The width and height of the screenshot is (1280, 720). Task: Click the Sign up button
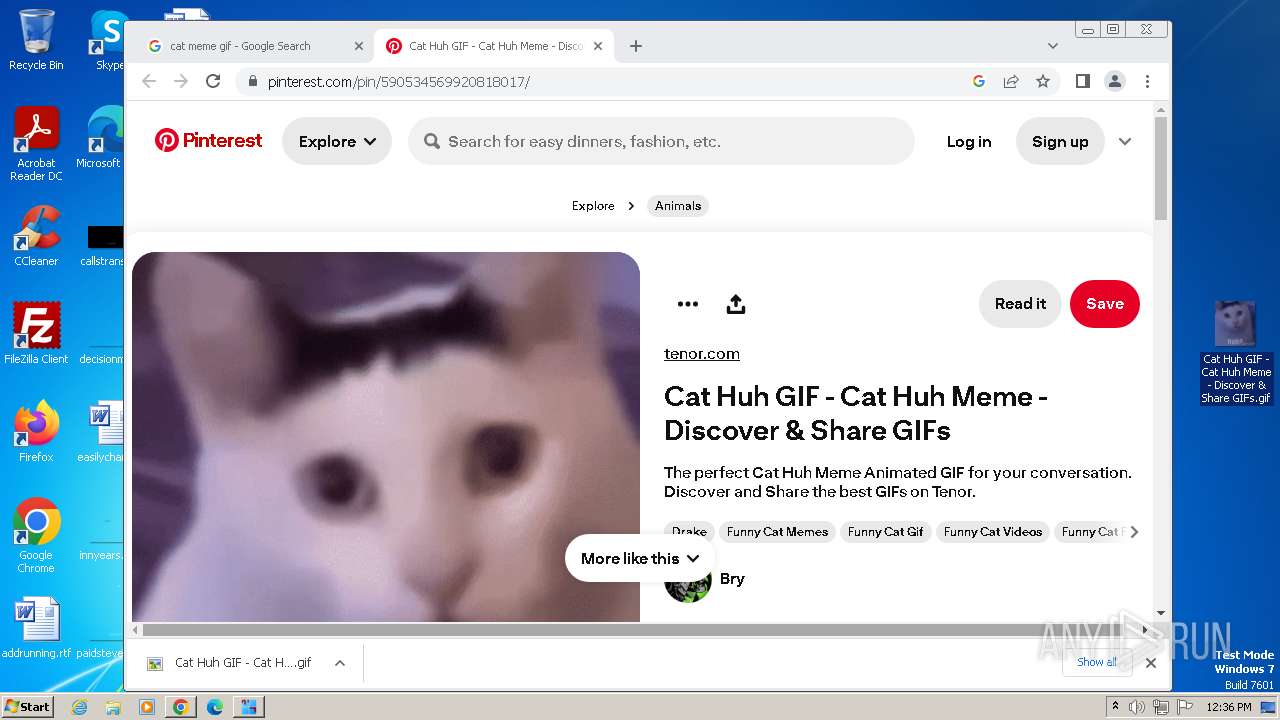coord(1060,141)
